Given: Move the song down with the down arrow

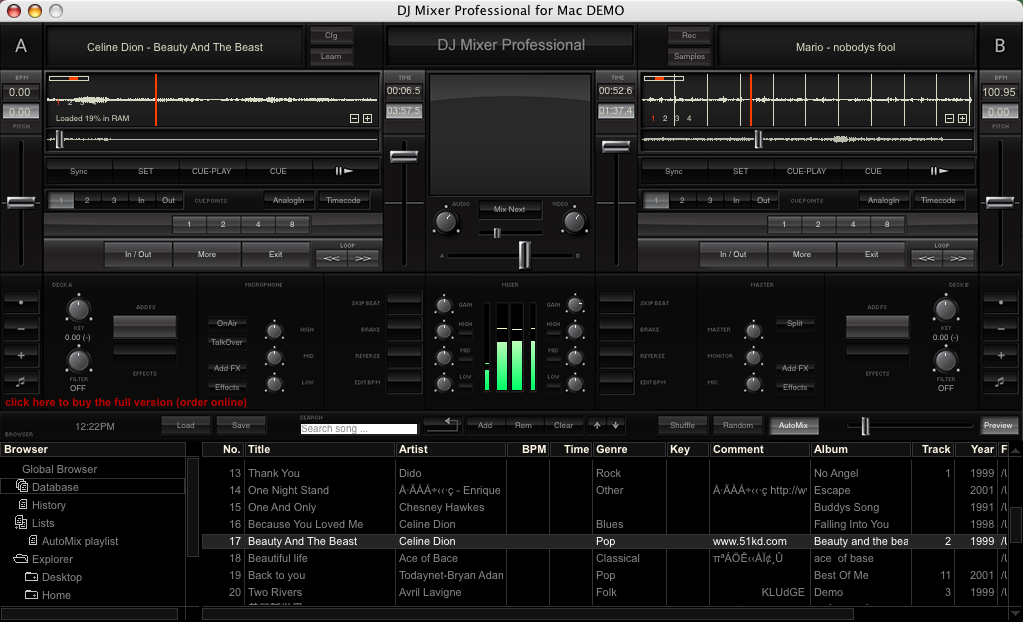Looking at the screenshot, I should point(615,425).
